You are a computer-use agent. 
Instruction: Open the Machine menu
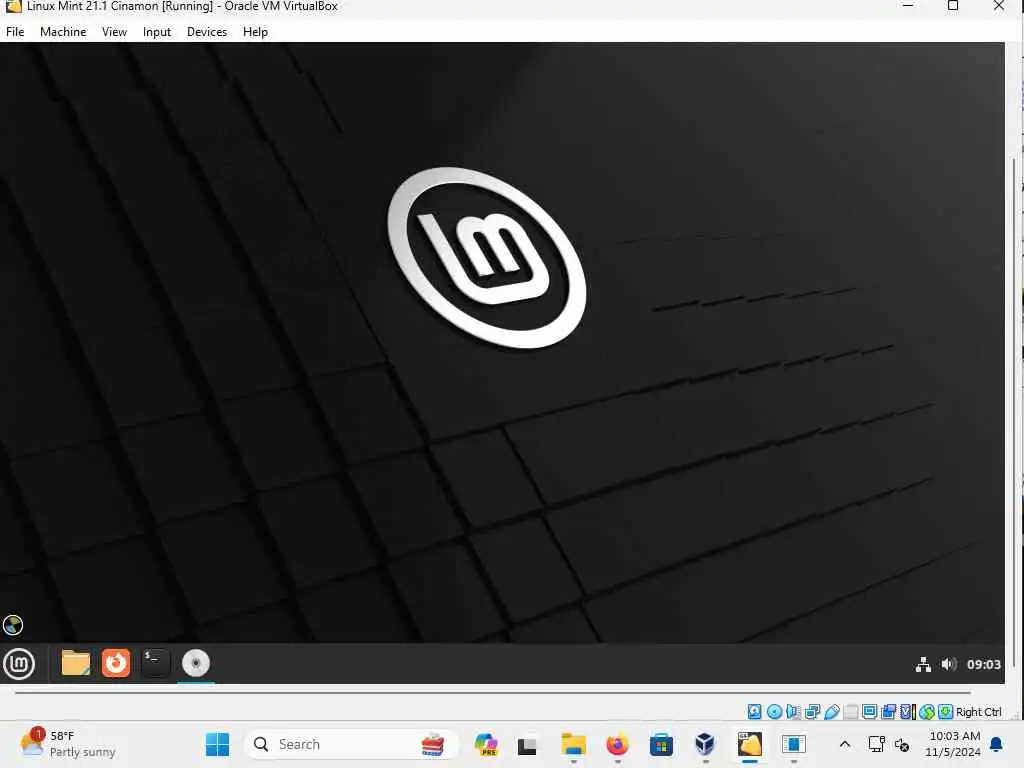click(63, 32)
